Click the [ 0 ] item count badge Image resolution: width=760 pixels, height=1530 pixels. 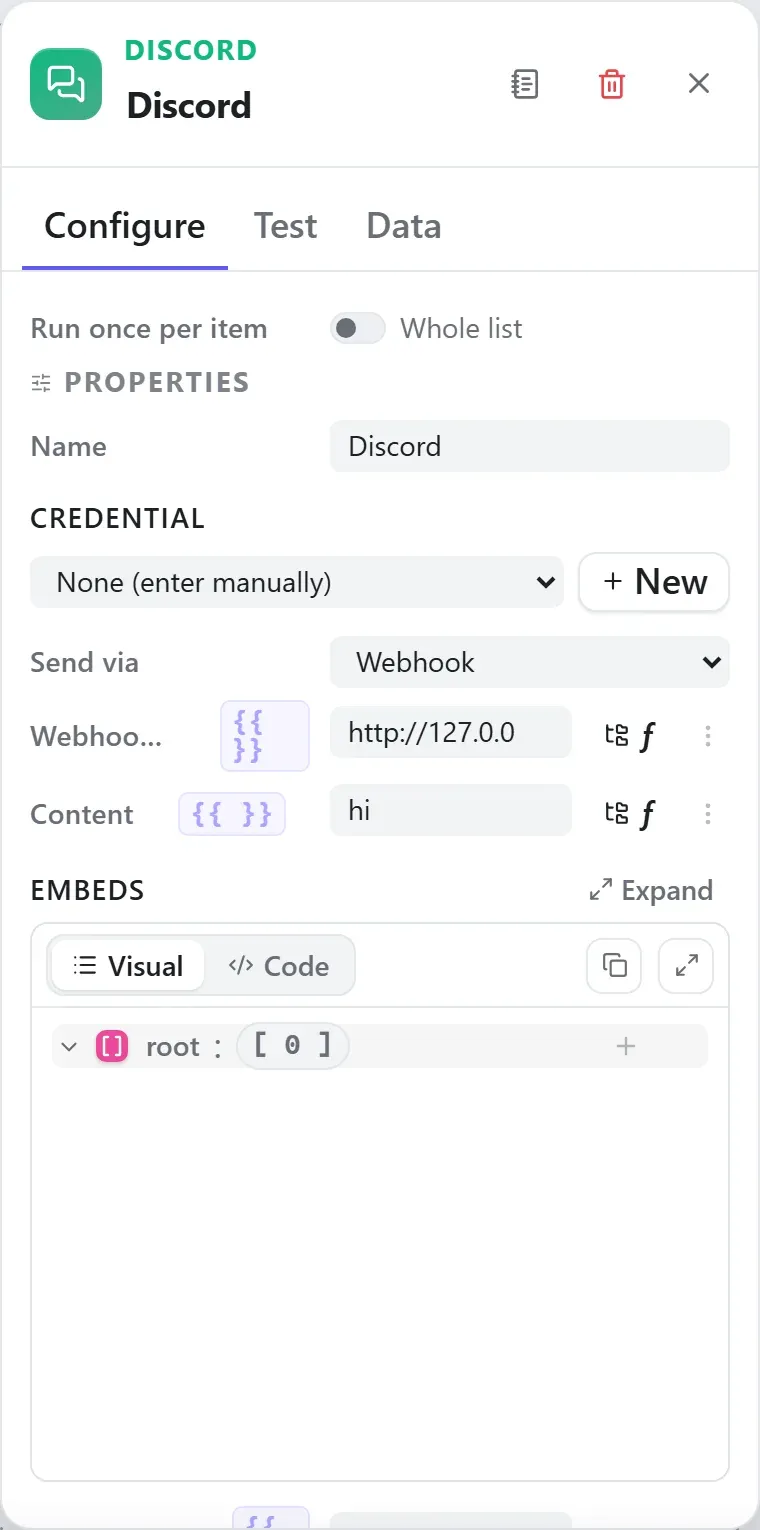click(292, 1046)
